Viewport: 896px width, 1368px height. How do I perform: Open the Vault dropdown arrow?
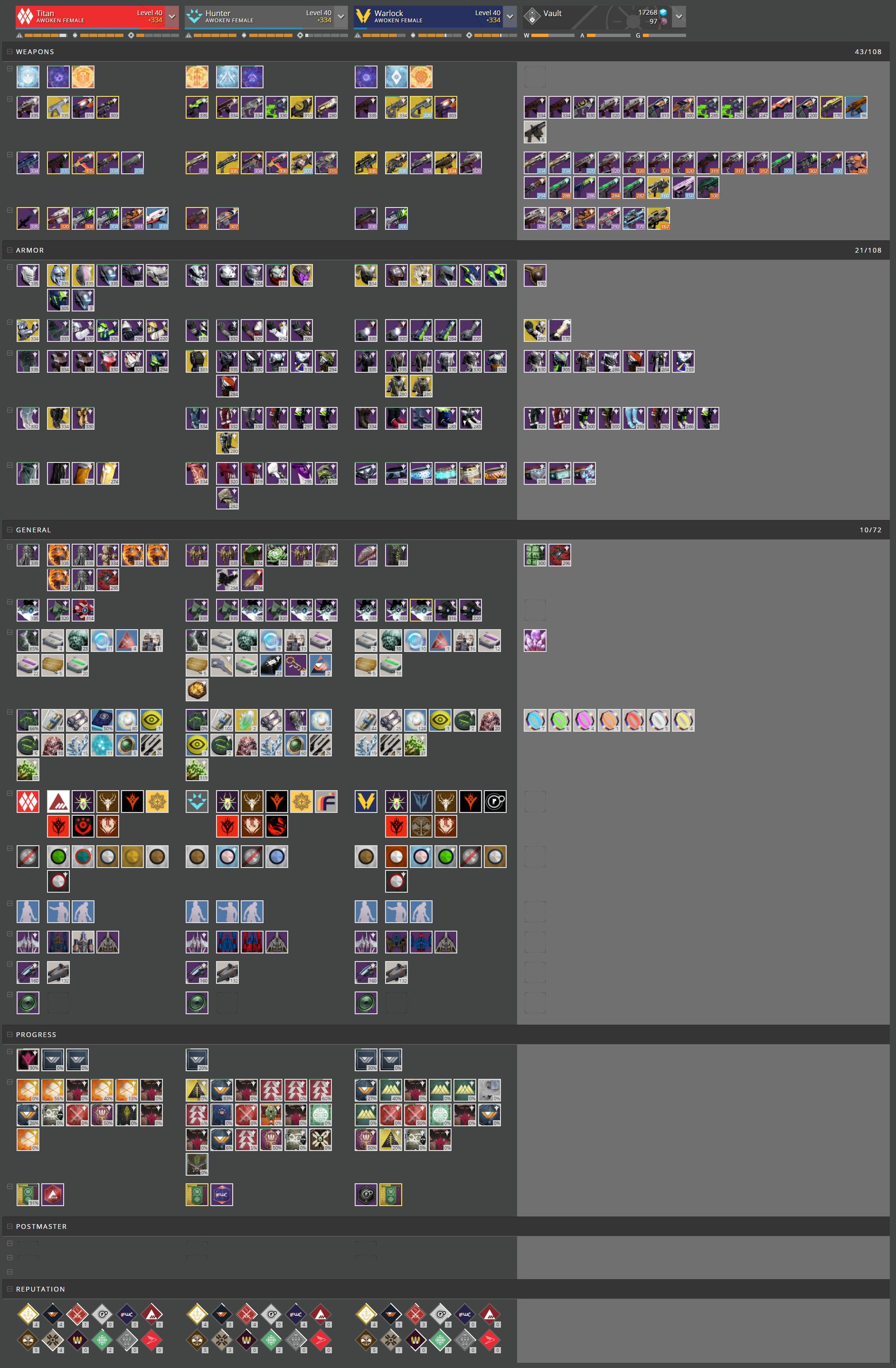pyautogui.click(x=679, y=17)
